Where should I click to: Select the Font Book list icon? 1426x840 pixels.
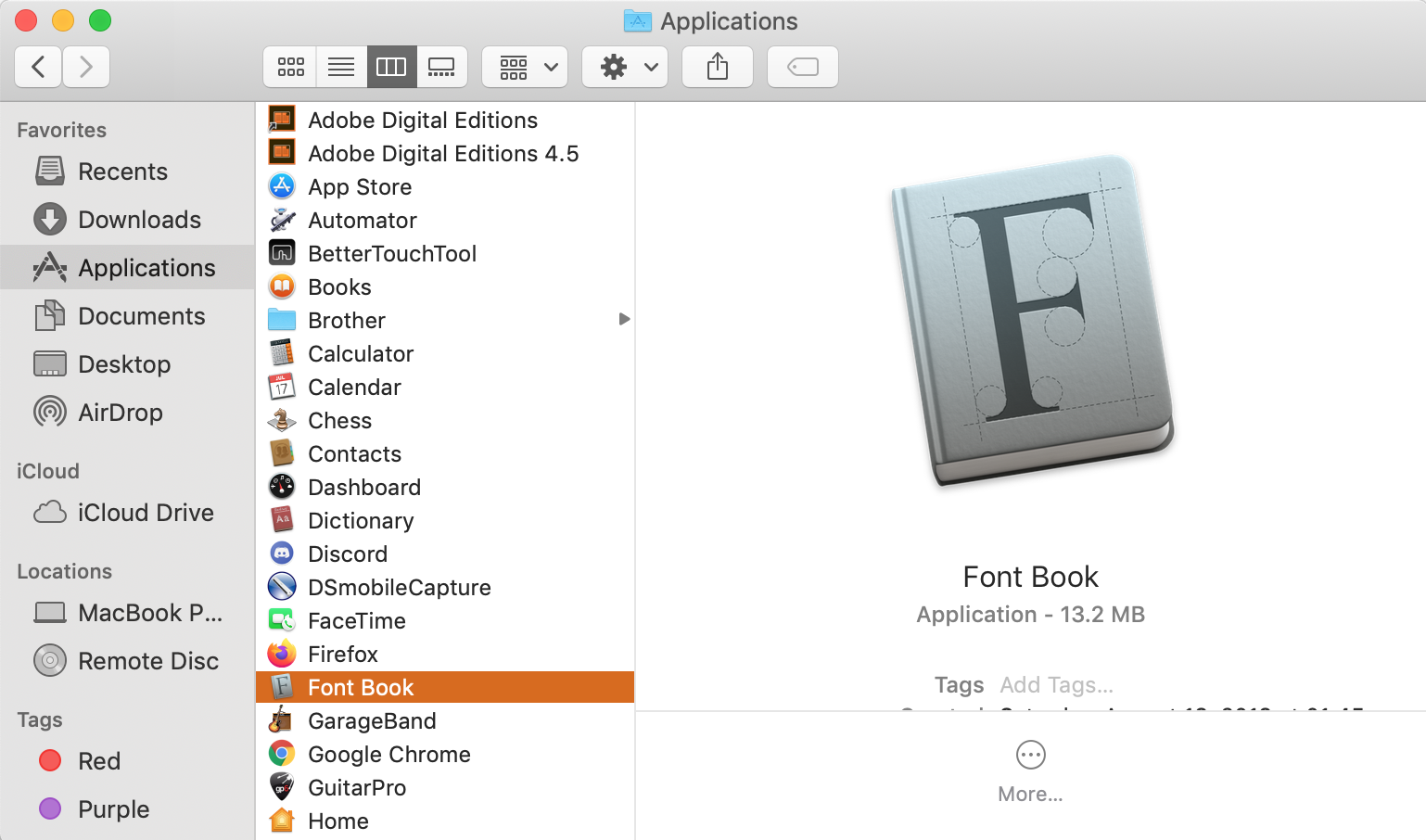(282, 687)
